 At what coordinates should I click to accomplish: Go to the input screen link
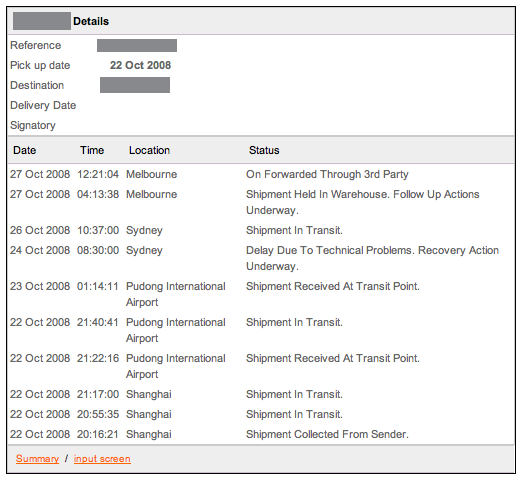[102, 459]
